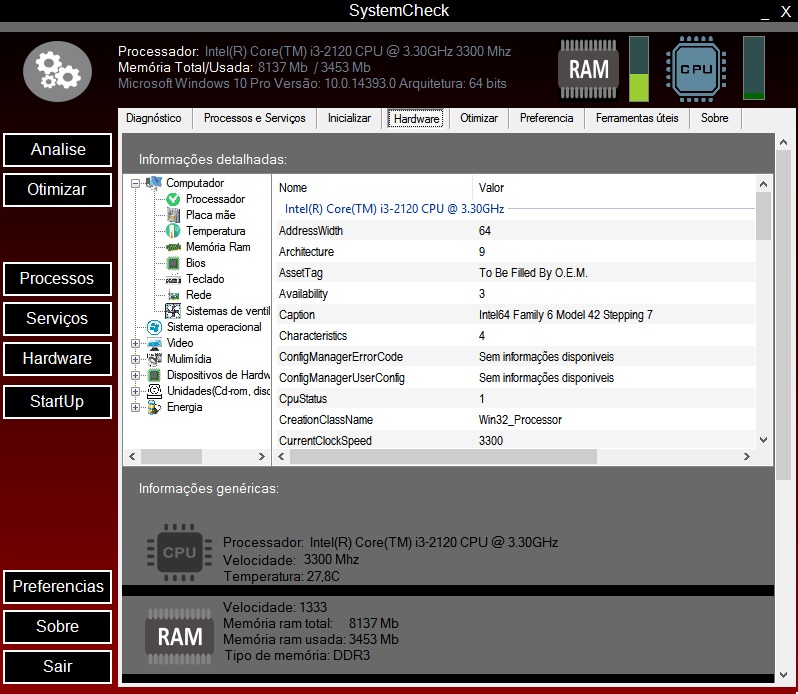Click the Analise sidebar button

58,150
